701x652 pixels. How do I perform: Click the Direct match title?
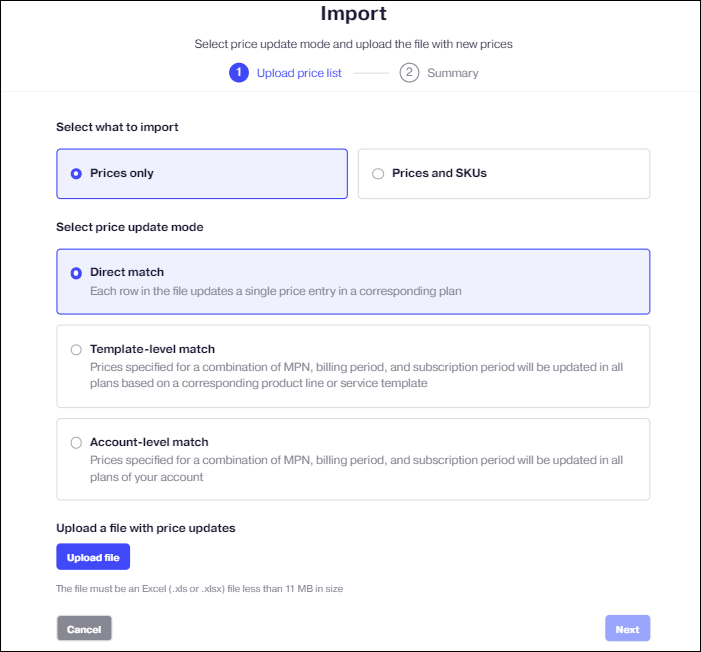point(127,272)
